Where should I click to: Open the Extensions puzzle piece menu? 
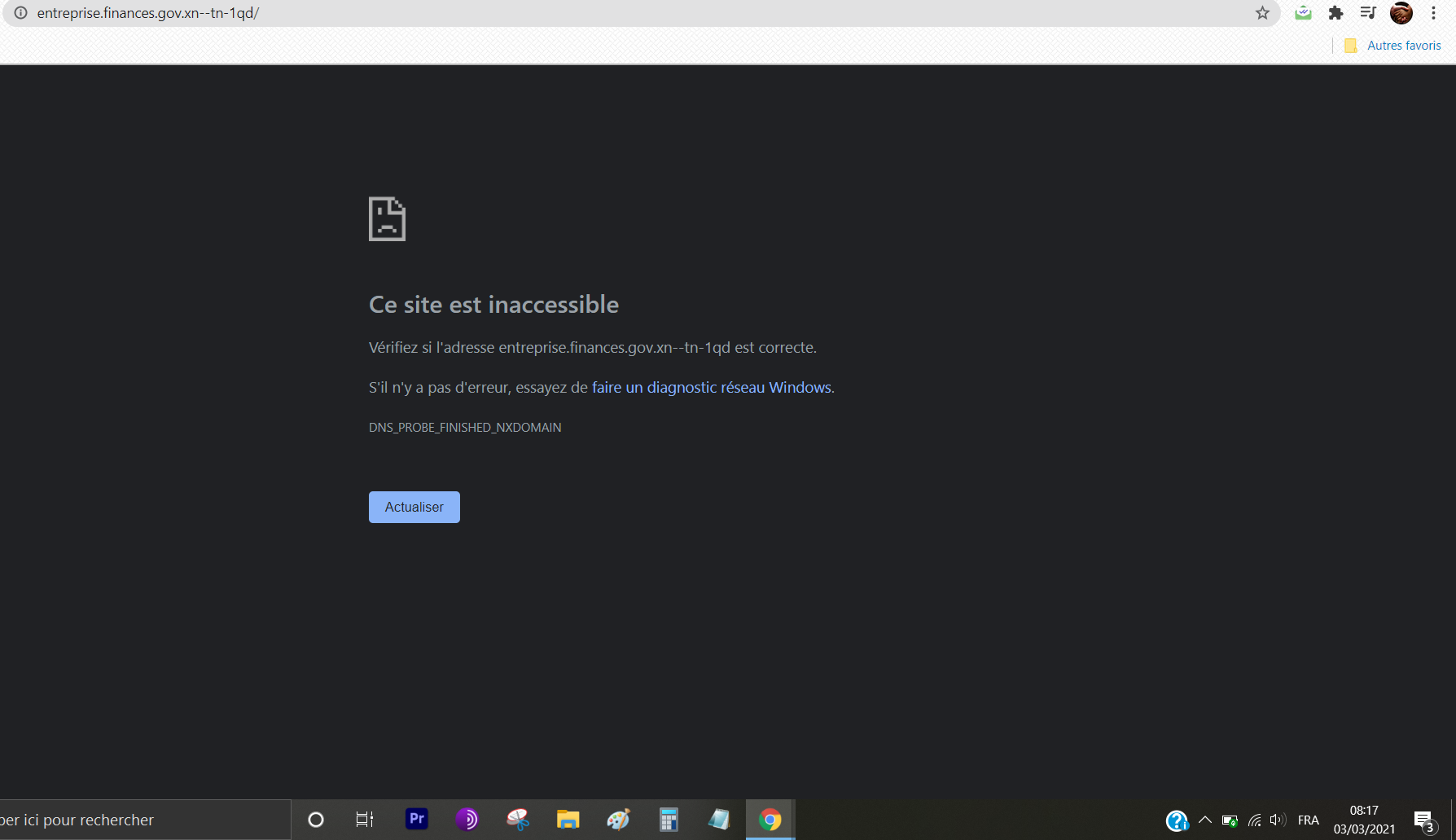[1335, 13]
